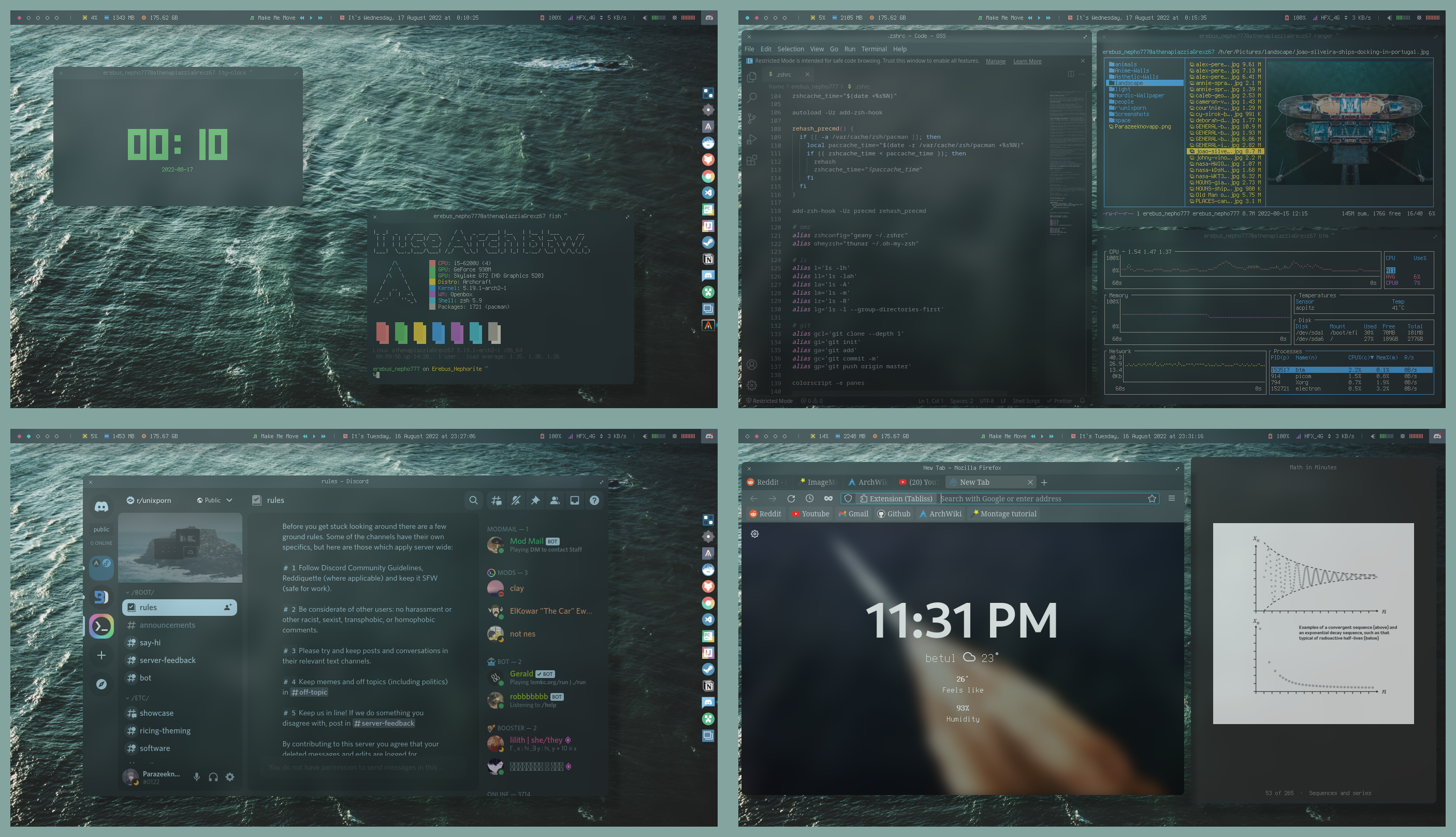Expand the r/unixporn server dropdown chevron
This screenshot has height=837, width=1456.
tap(229, 500)
